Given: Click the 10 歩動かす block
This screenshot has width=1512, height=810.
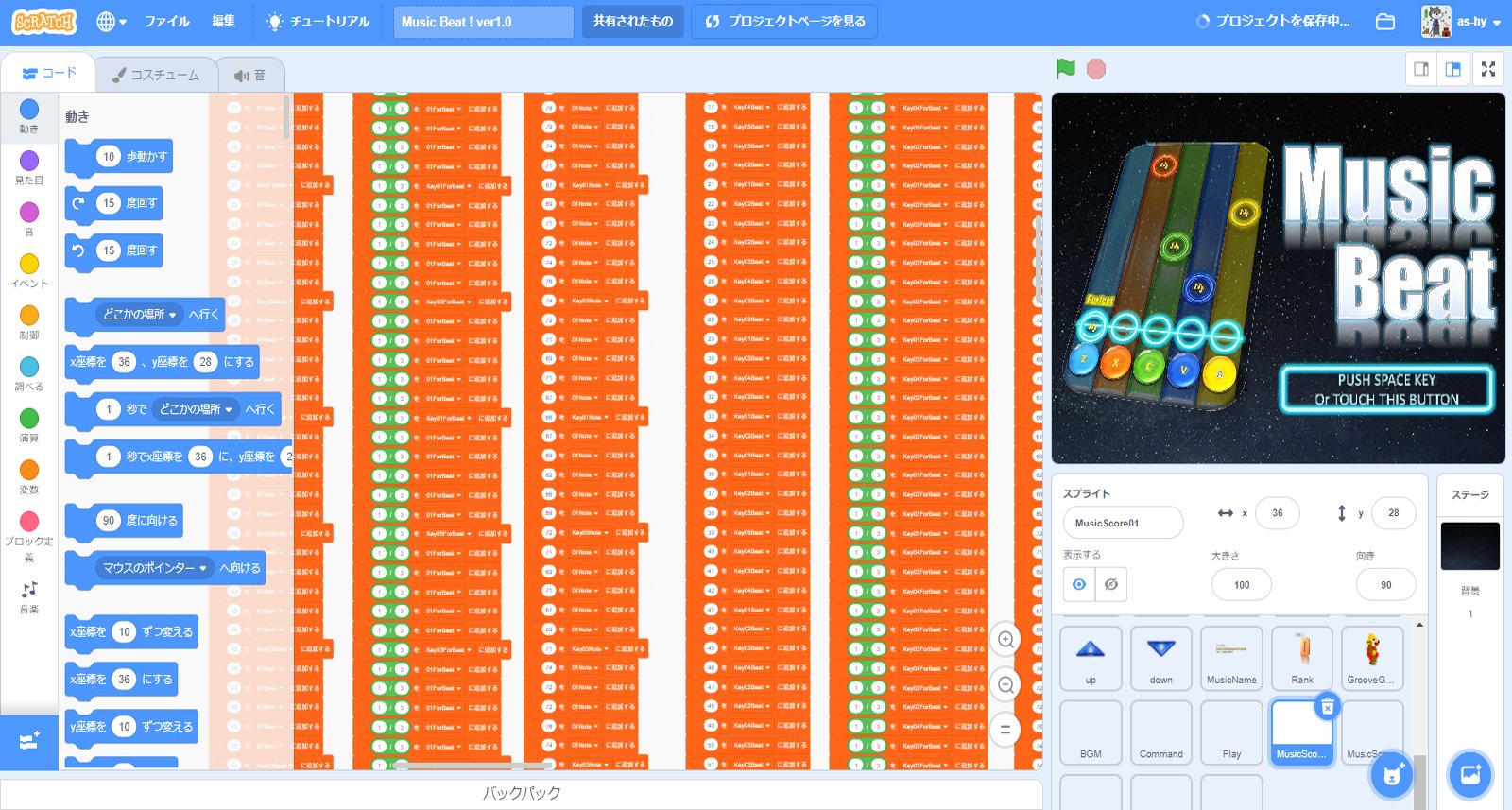Looking at the screenshot, I should pyautogui.click(x=120, y=157).
